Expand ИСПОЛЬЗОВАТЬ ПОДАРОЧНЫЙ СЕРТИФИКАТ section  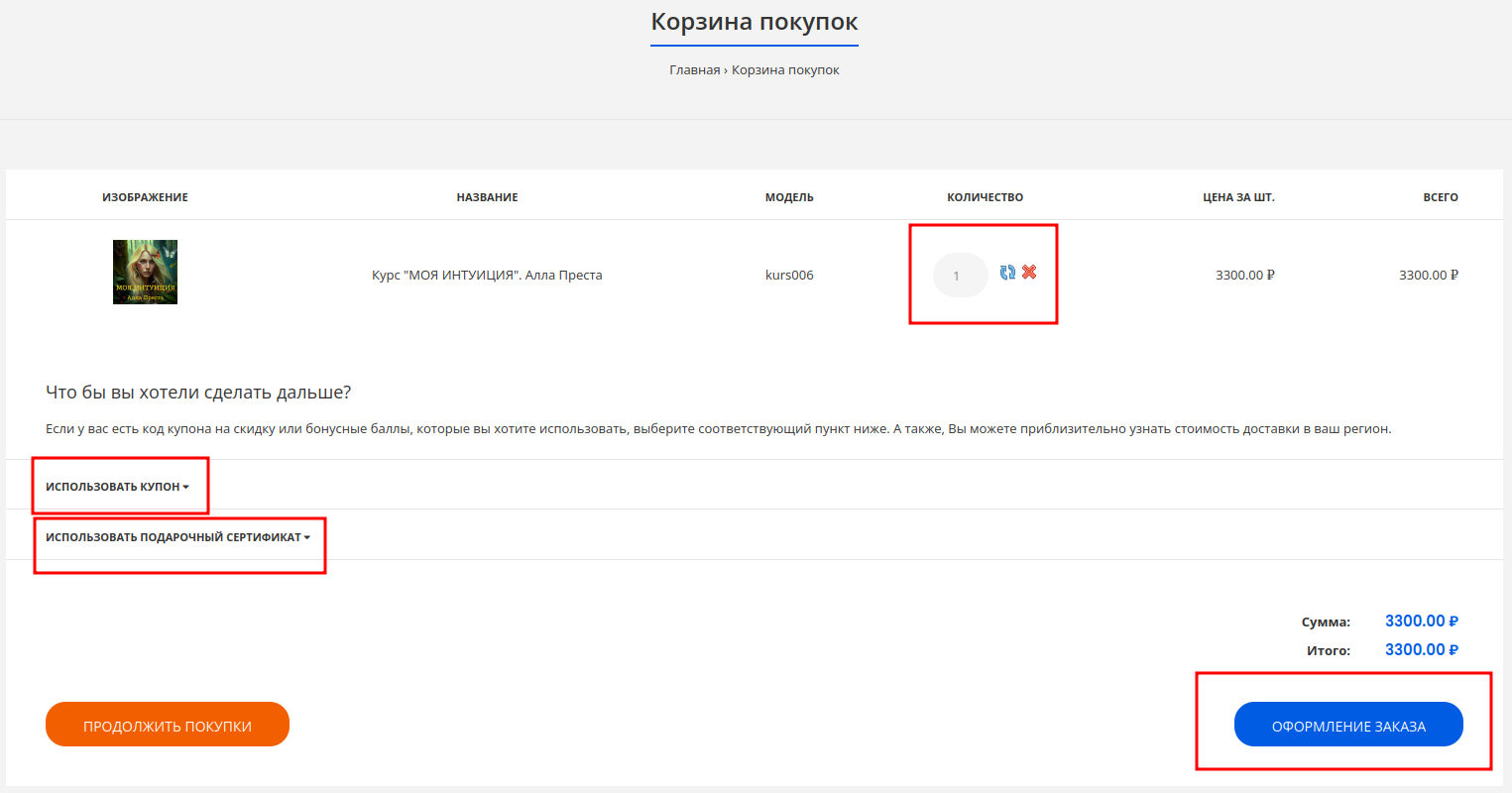tap(177, 537)
